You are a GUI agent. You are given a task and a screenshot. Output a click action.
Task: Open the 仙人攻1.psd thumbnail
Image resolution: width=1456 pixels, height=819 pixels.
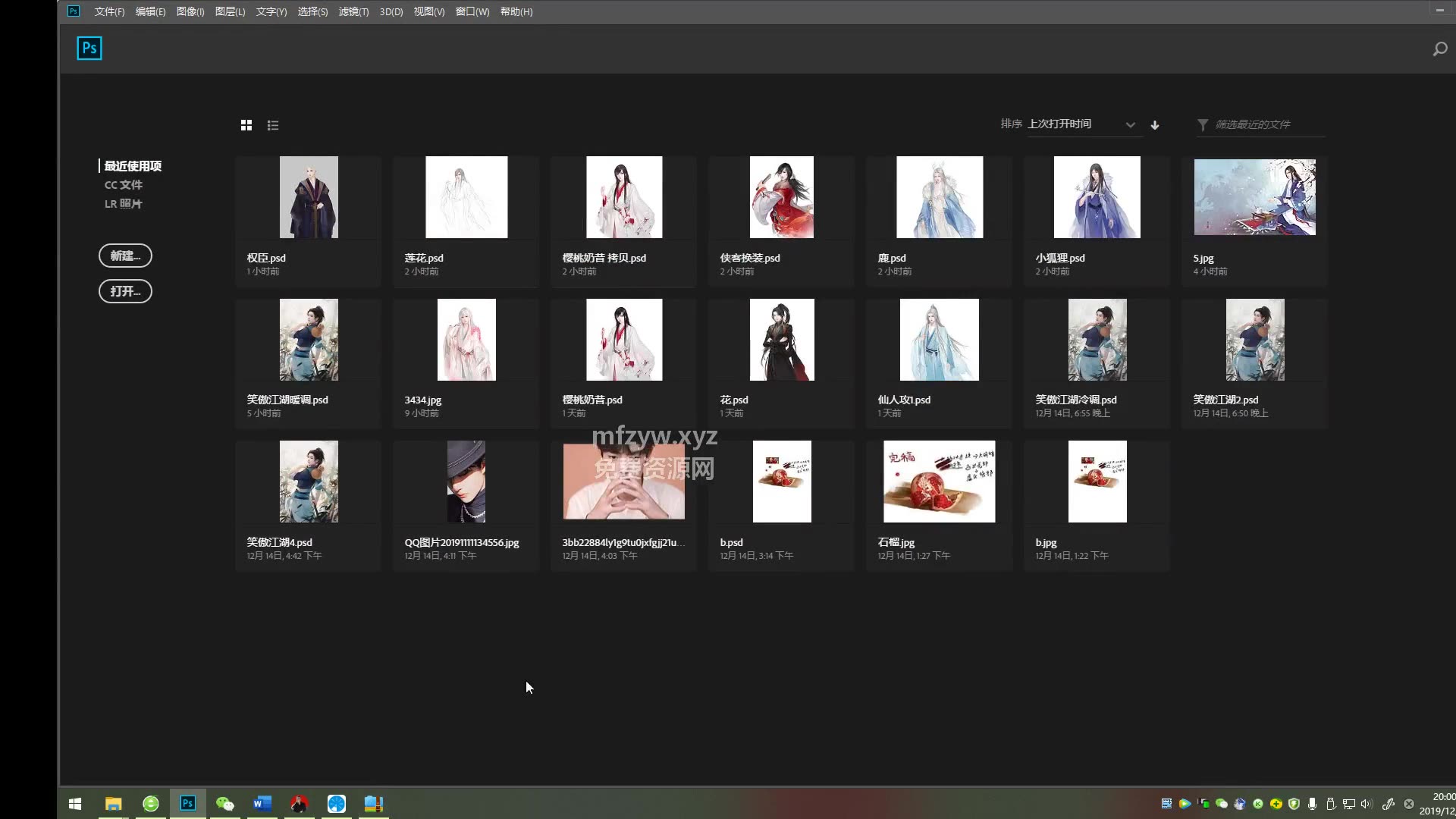(940, 339)
